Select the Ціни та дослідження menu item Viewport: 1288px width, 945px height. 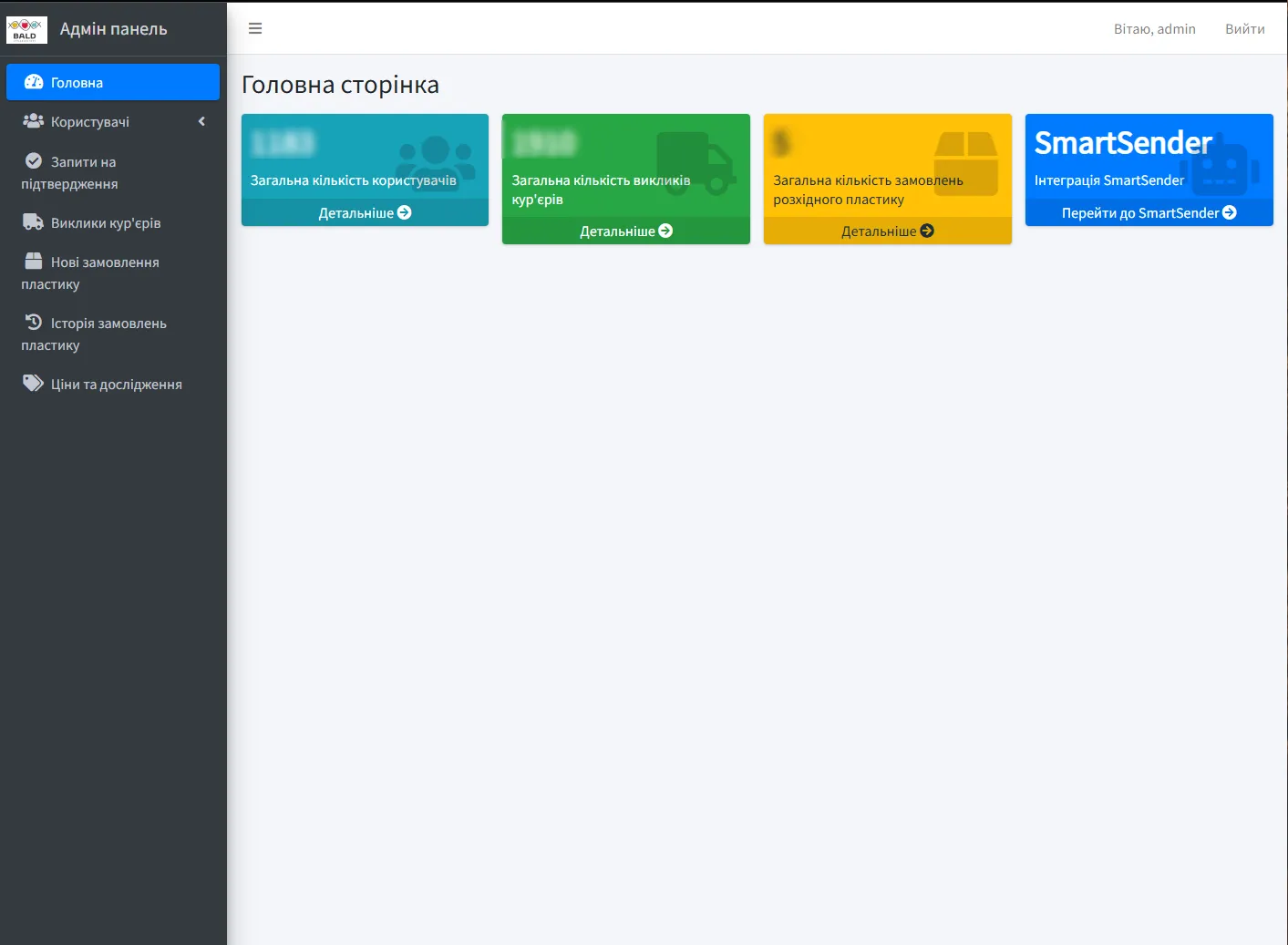point(116,385)
